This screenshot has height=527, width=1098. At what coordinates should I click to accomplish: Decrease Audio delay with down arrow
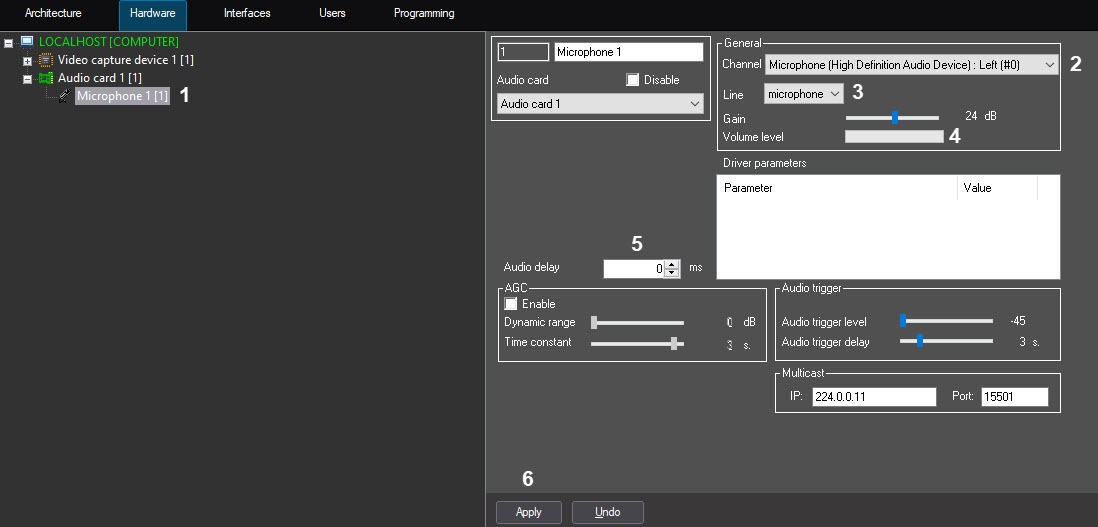pyautogui.click(x=672, y=273)
